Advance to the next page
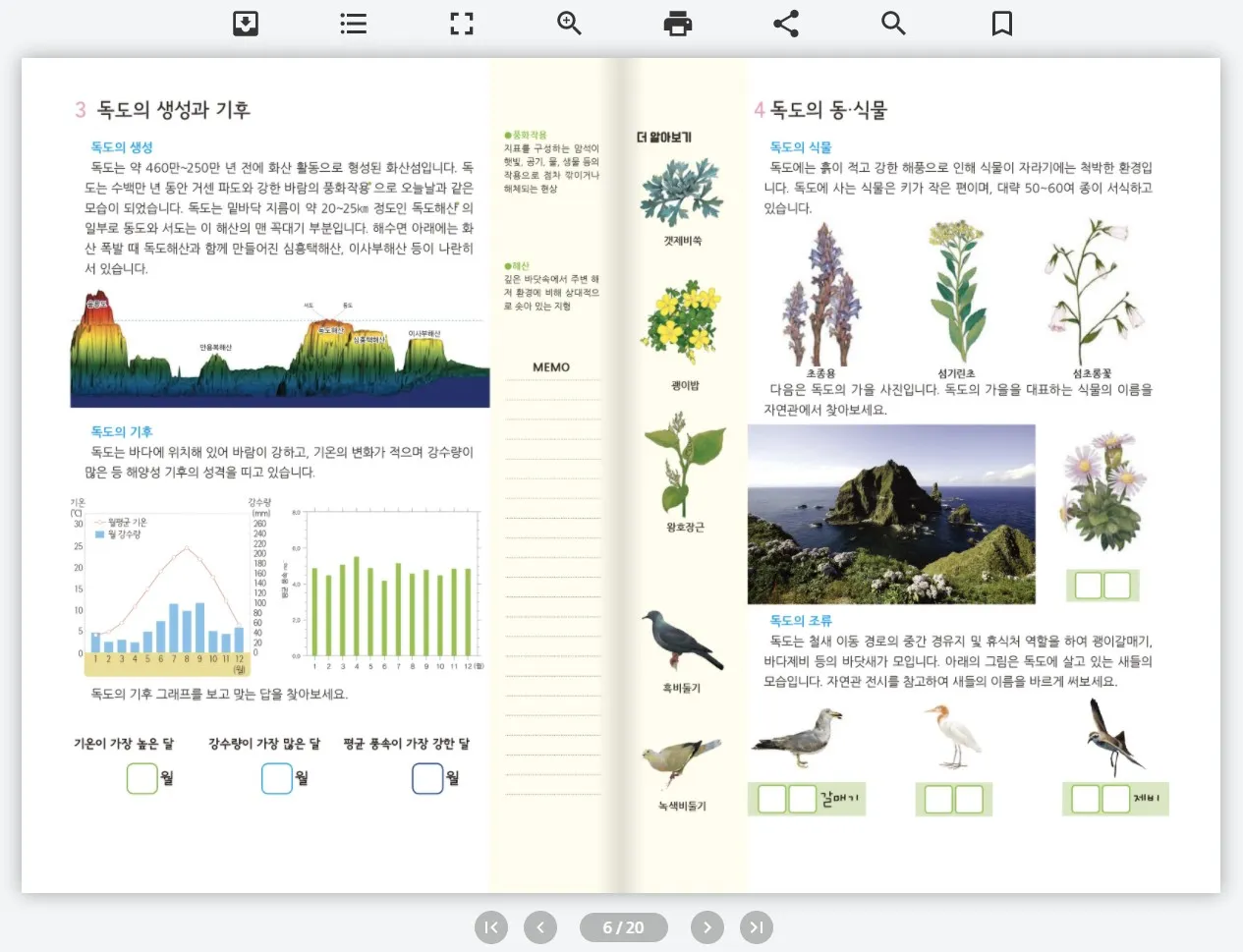Screen dimensions: 1243x952 point(707,927)
